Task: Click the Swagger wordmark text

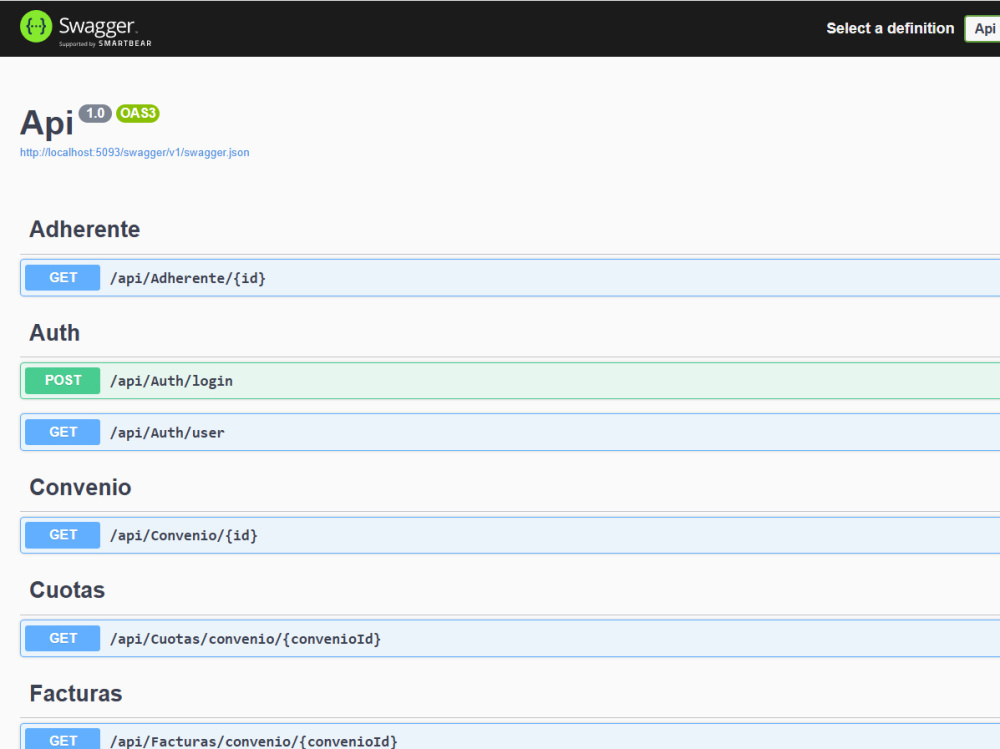Action: pos(97,26)
